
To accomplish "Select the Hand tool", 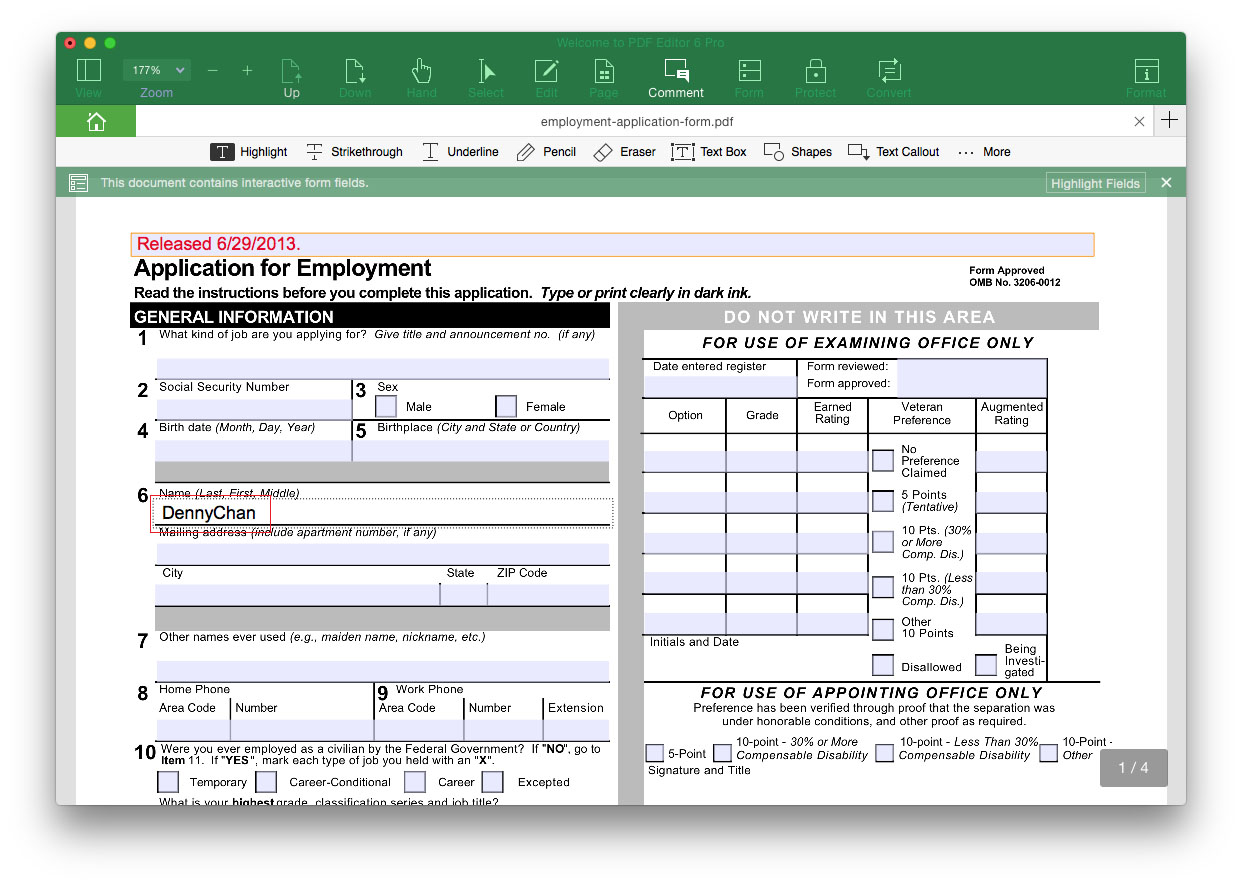I will 421,78.
